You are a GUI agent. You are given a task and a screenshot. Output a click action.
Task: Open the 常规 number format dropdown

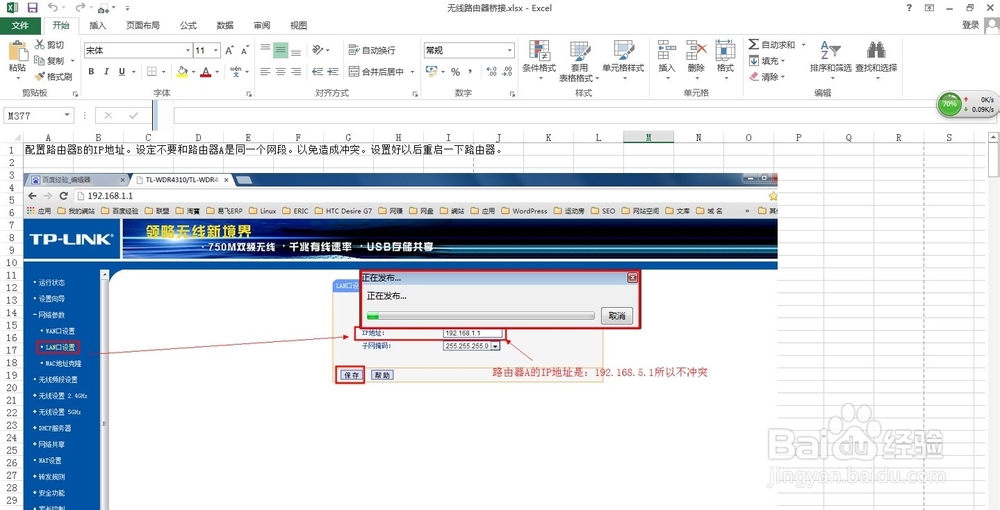point(510,50)
